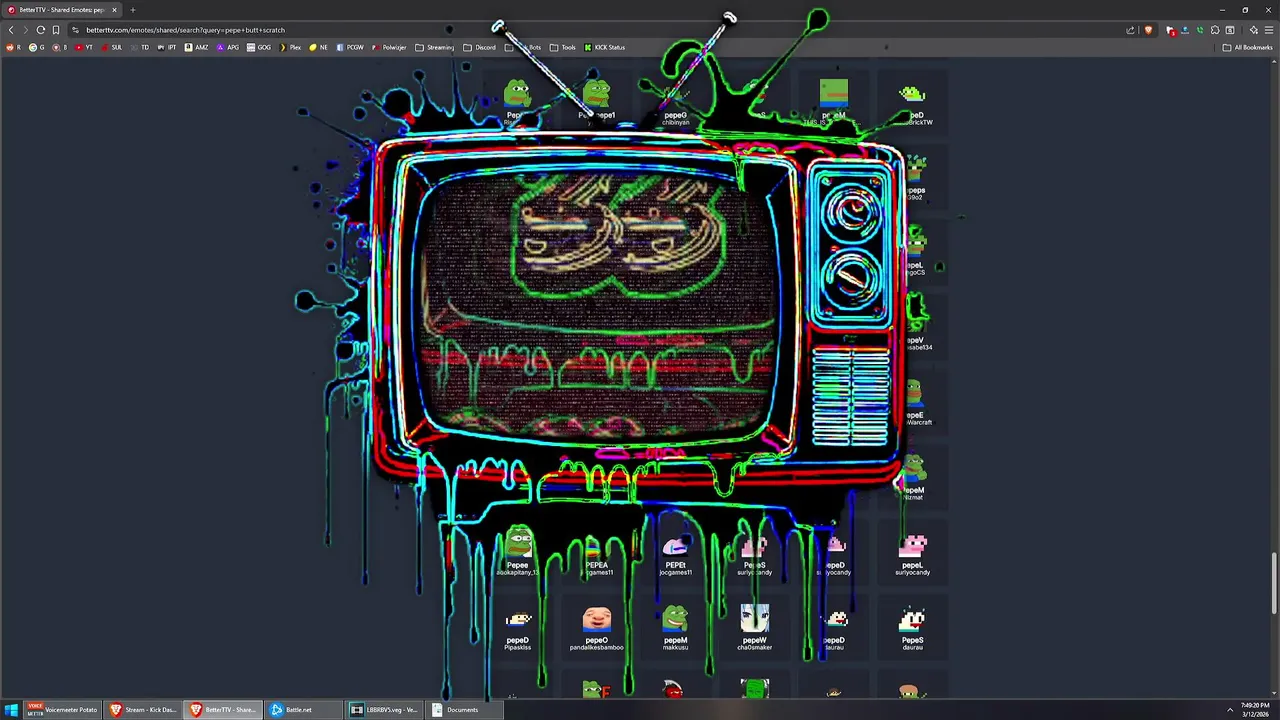Expand the Tools bookmarks folder
1280x720 pixels.
pyautogui.click(x=563, y=47)
